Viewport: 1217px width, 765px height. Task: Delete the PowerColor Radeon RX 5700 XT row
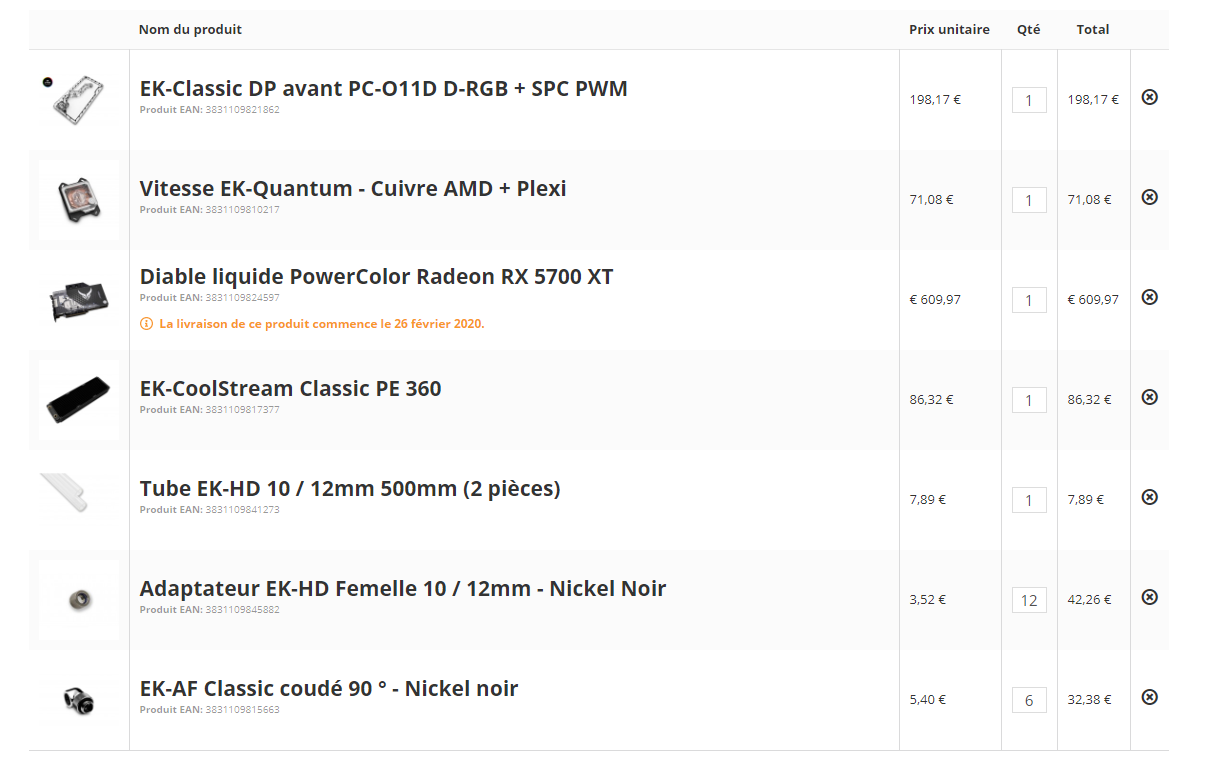pos(1149,297)
